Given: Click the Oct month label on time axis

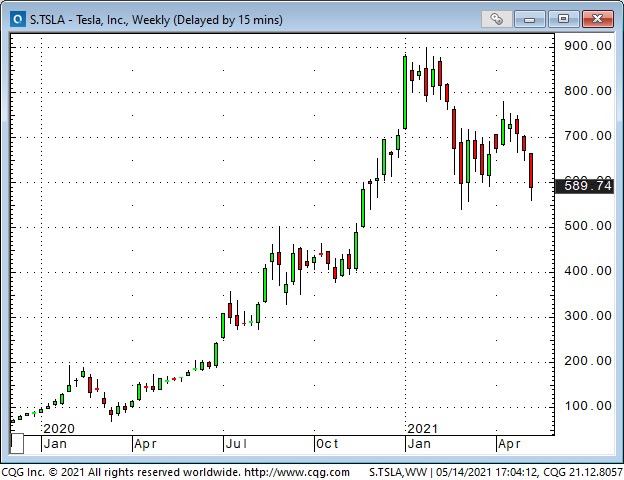Looking at the screenshot, I should [327, 443].
